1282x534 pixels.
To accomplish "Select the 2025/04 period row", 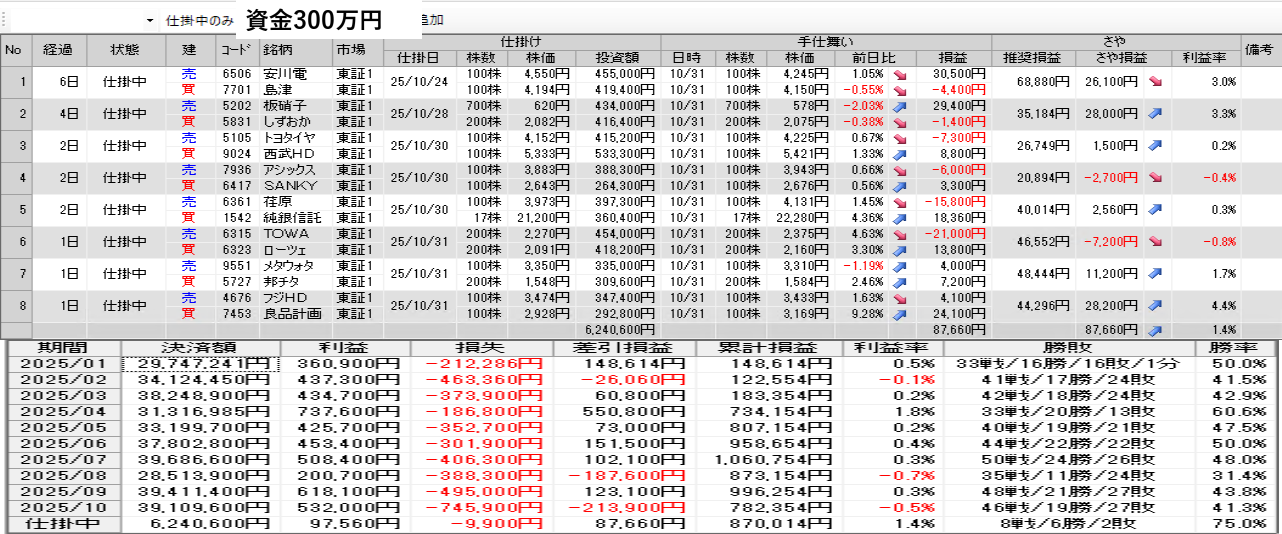I will coord(64,412).
